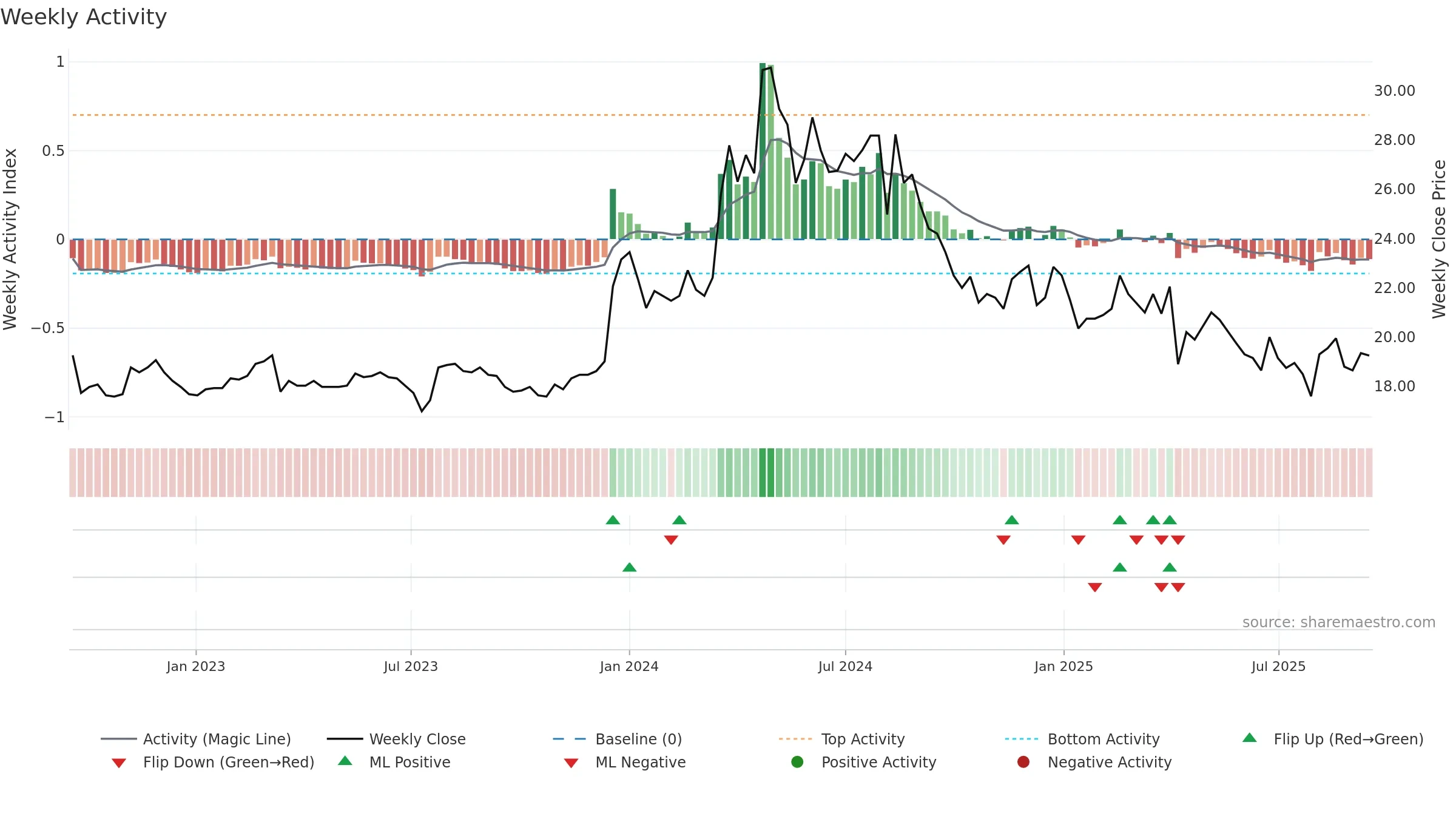Click the Jan 2024 x-axis label
This screenshot has width=1456, height=819.
(x=629, y=666)
